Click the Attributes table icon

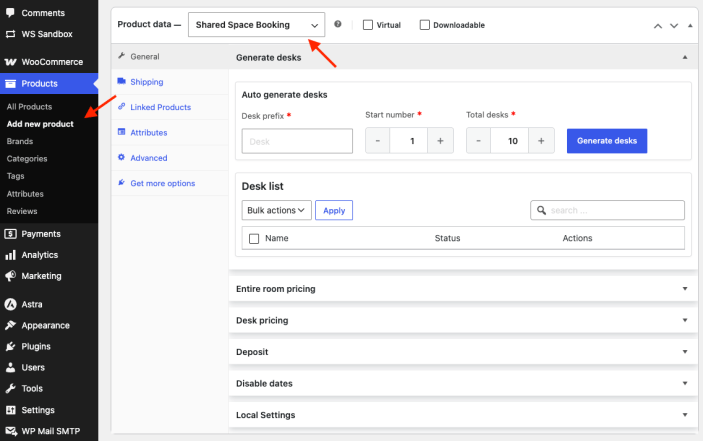pos(121,132)
